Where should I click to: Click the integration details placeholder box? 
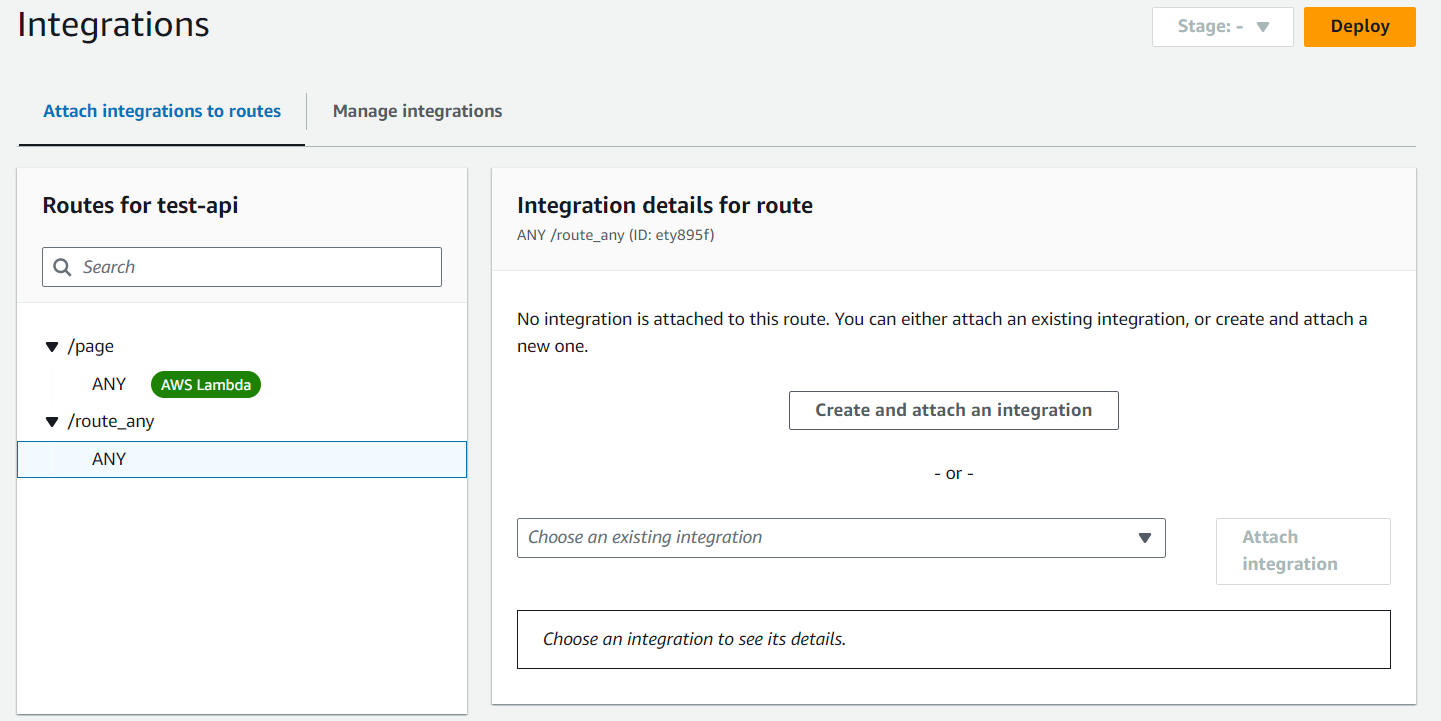click(x=953, y=639)
